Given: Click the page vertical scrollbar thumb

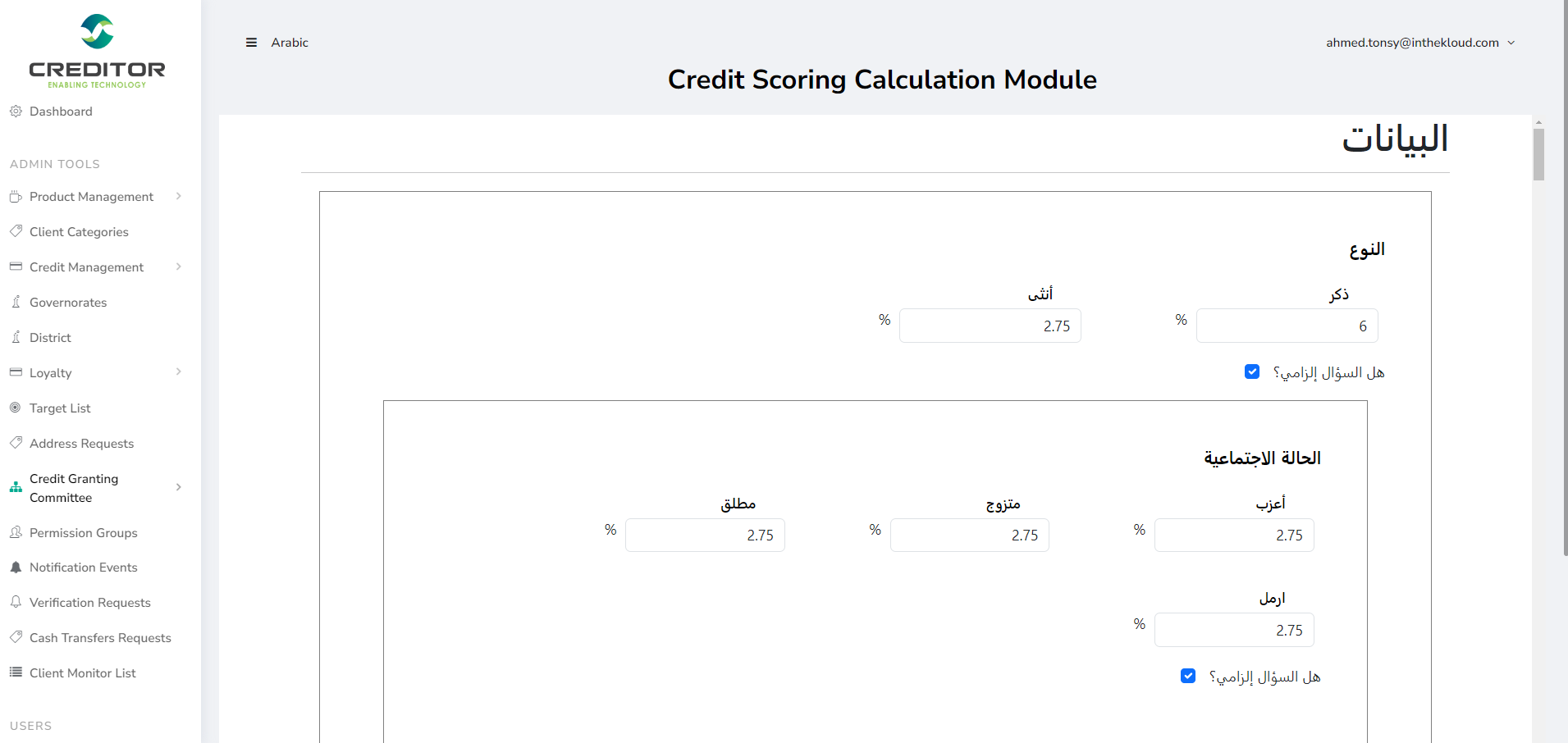Looking at the screenshot, I should coord(1538,154).
